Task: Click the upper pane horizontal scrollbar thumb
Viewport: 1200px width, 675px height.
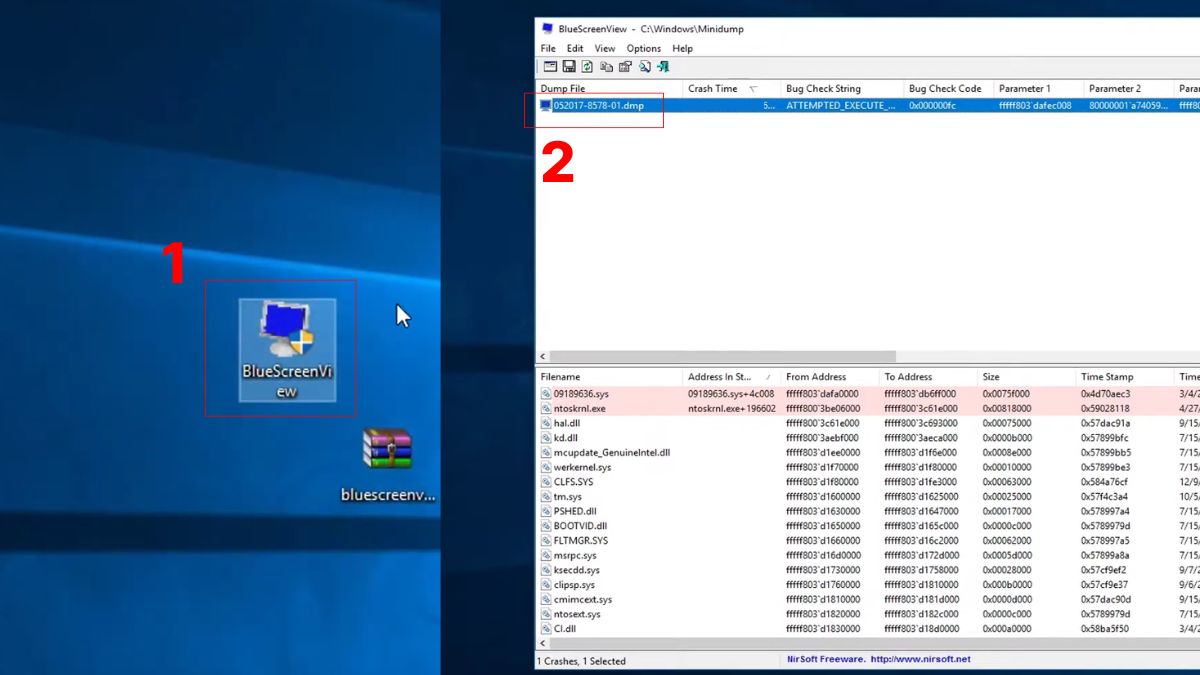Action: [x=723, y=357]
